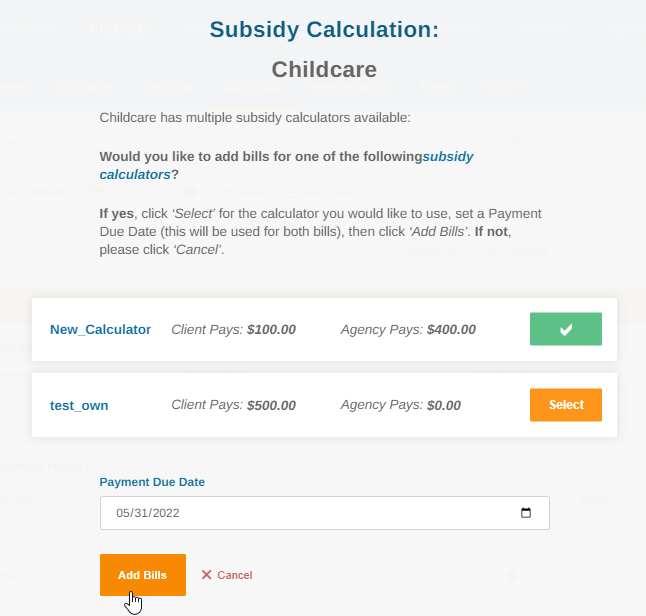Open the New_Calculator link
The width and height of the screenshot is (646, 616).
pos(101,330)
